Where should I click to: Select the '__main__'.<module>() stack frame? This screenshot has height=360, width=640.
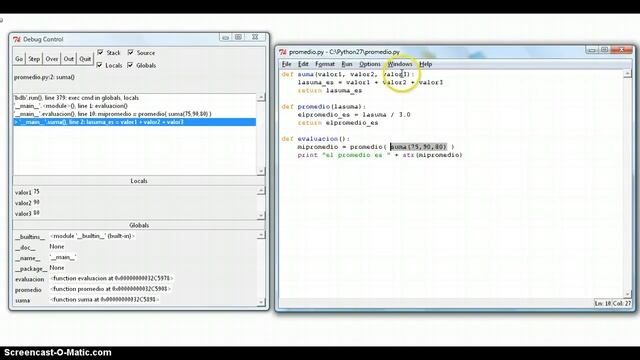[135, 106]
